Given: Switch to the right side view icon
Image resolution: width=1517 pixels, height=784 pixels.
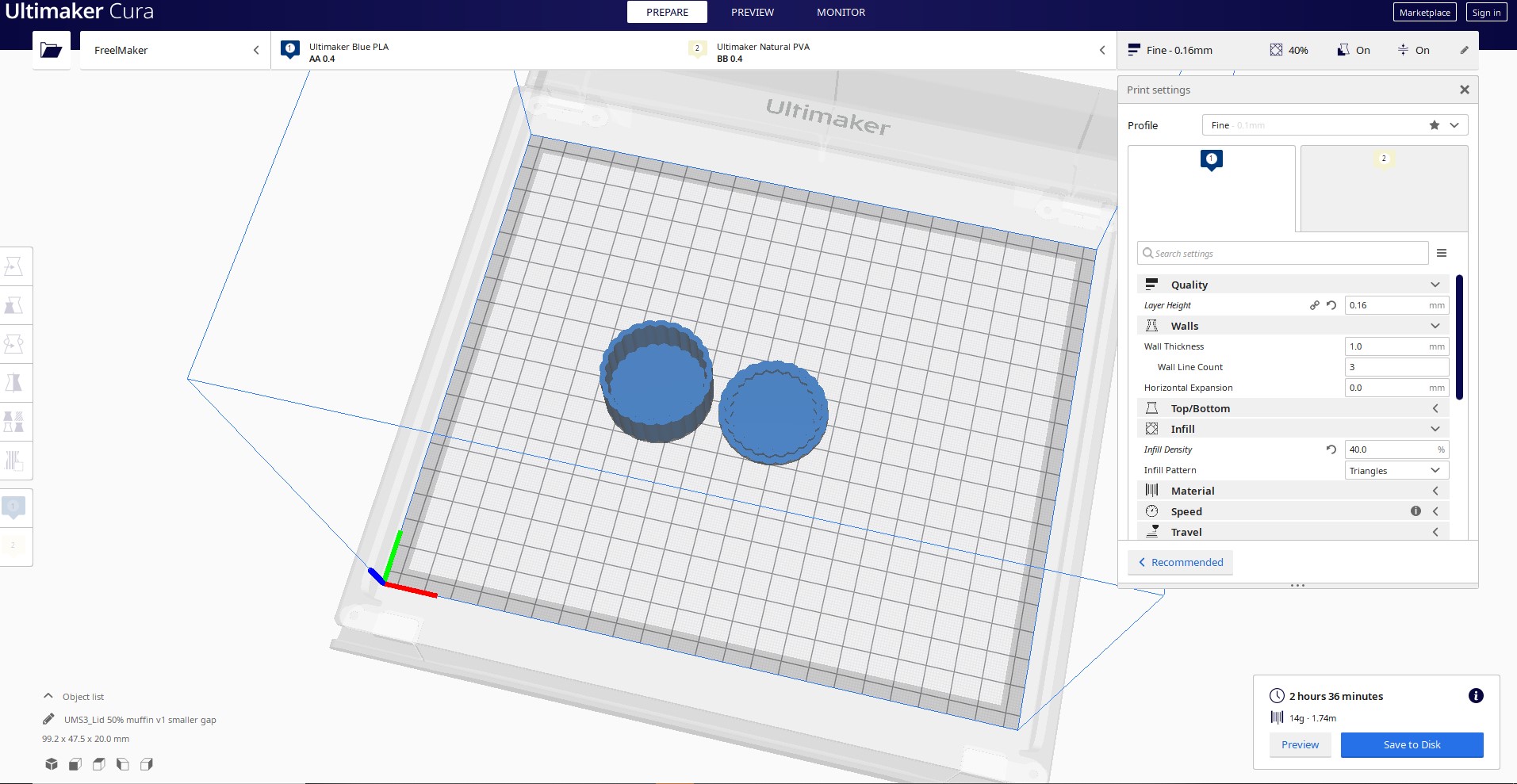Looking at the screenshot, I should (147, 764).
